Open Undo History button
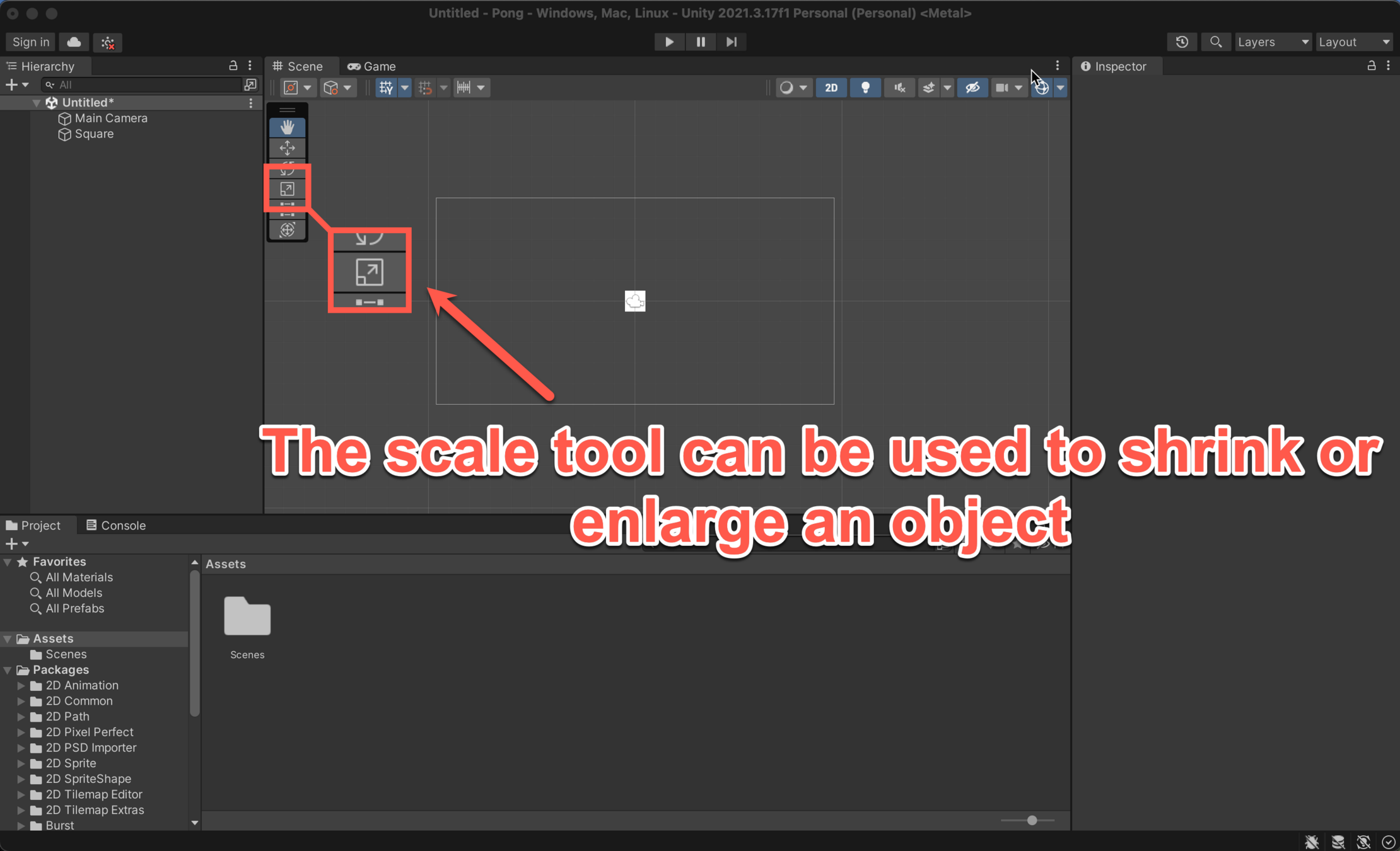The width and height of the screenshot is (1400, 851). coord(1182,42)
